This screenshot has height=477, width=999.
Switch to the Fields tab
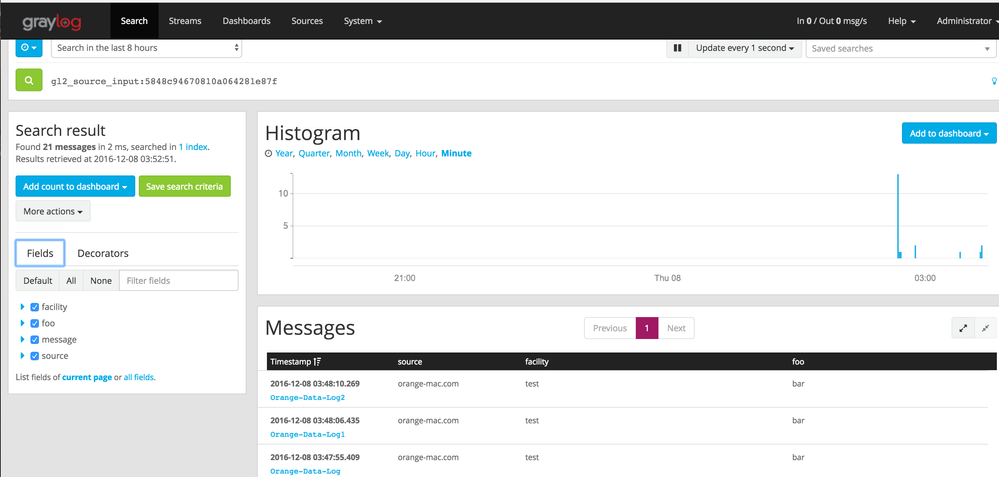40,253
